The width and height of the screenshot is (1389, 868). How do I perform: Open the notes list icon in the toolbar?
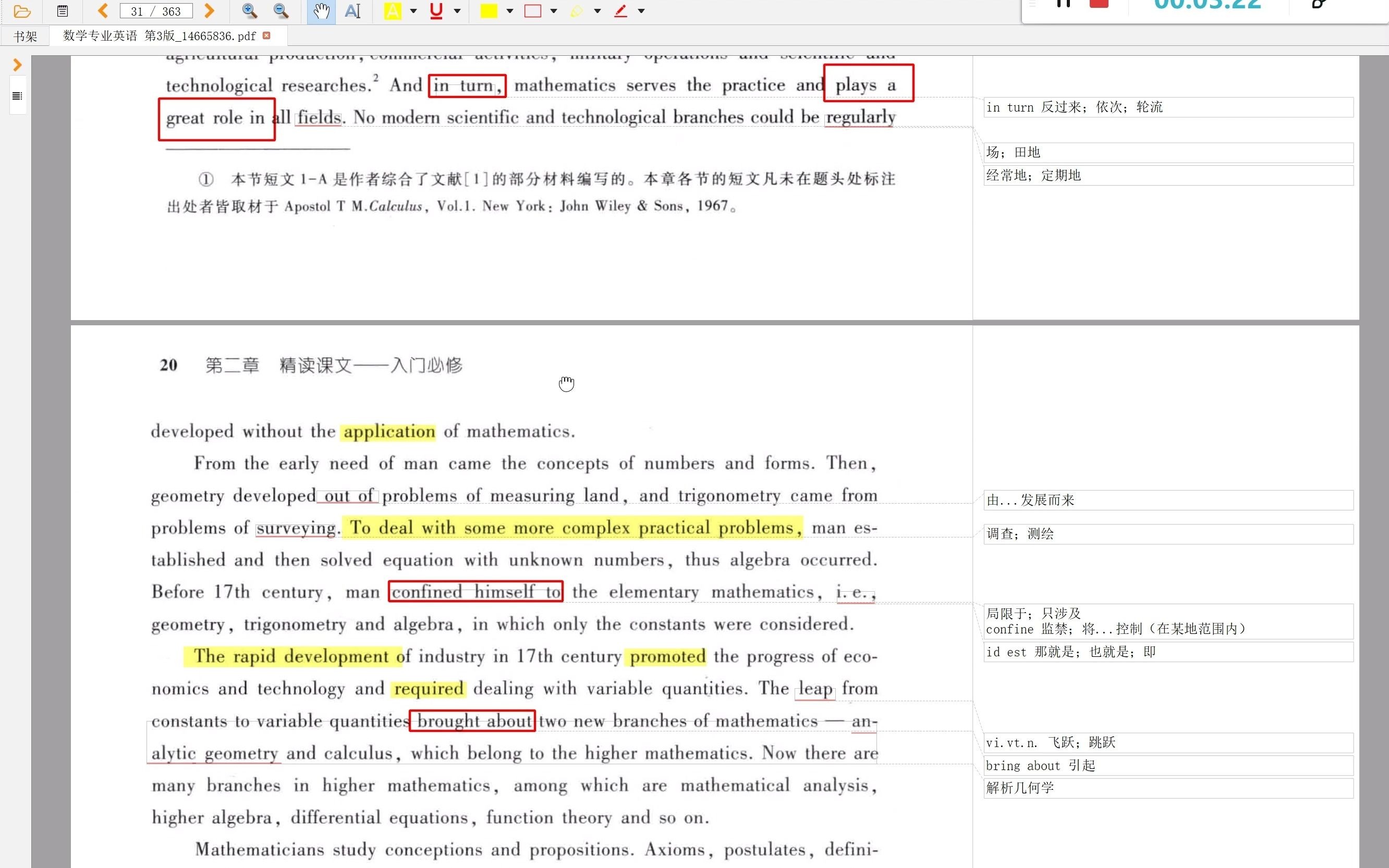[x=63, y=11]
